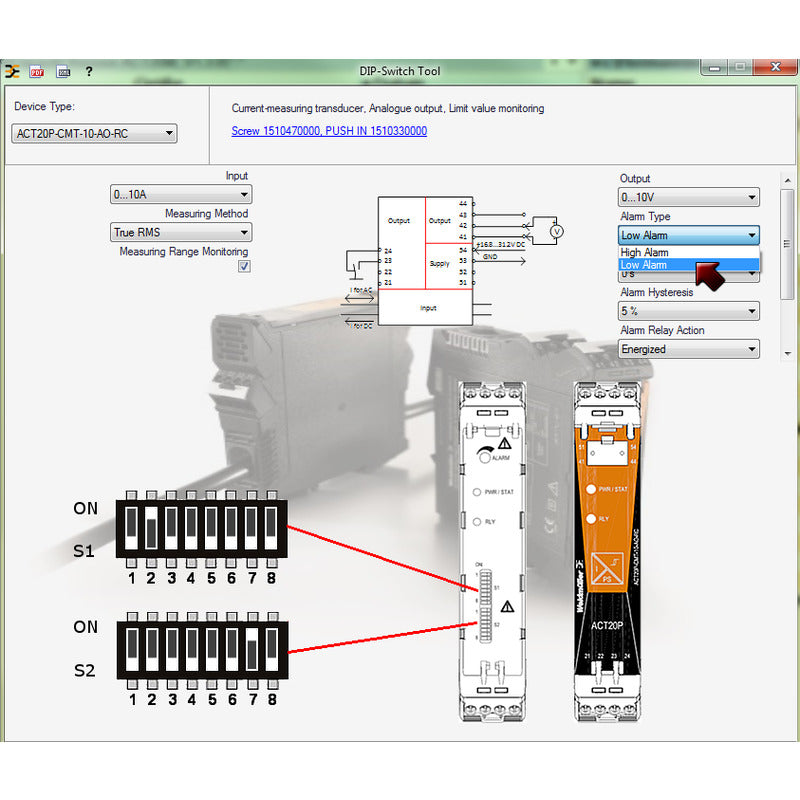Toggle S1 DIP switch 2
This screenshot has height=800, width=800.
pos(151,529)
